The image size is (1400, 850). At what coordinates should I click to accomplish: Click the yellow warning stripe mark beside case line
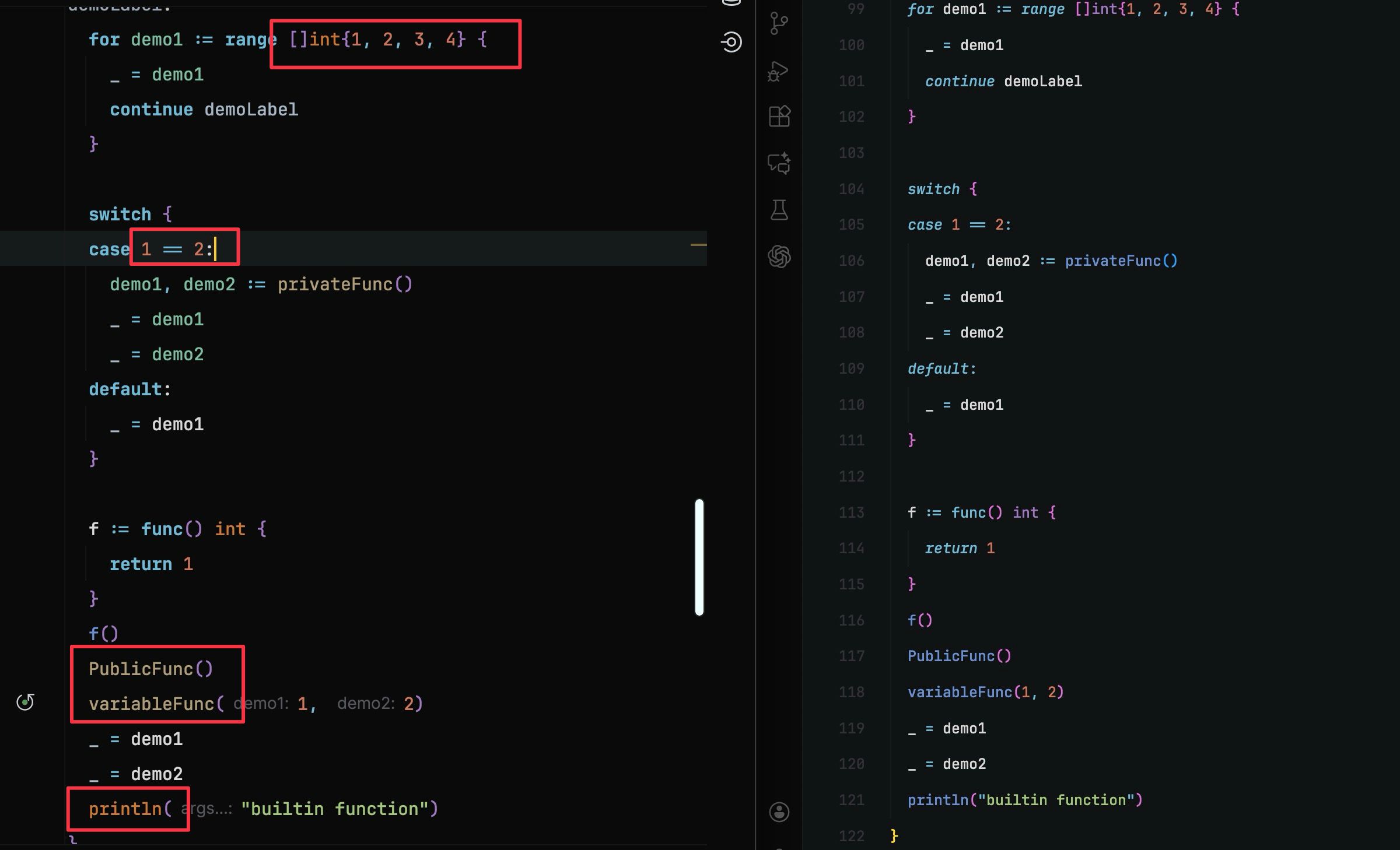698,245
